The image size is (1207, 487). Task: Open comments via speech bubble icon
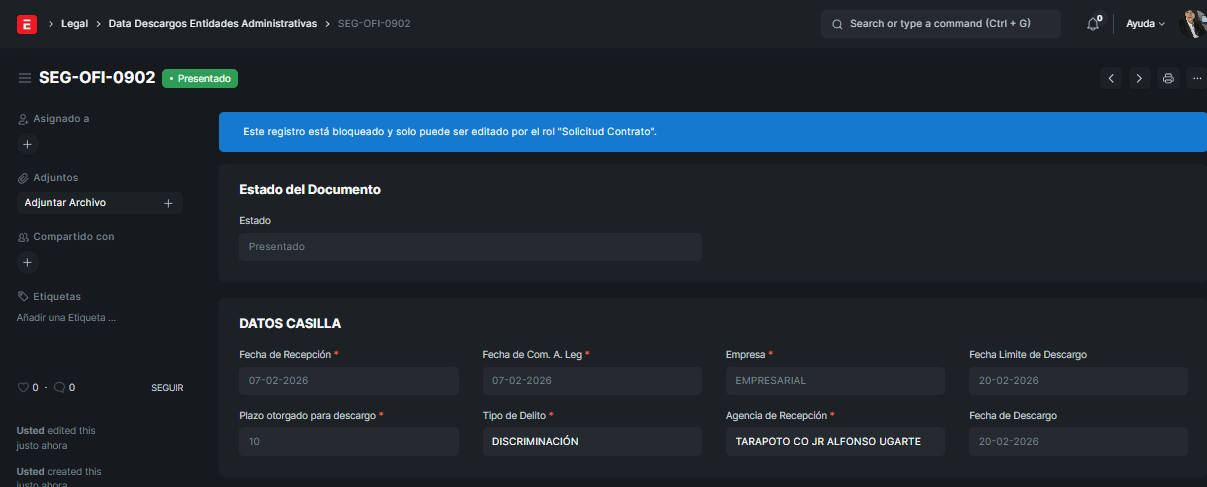pos(59,387)
